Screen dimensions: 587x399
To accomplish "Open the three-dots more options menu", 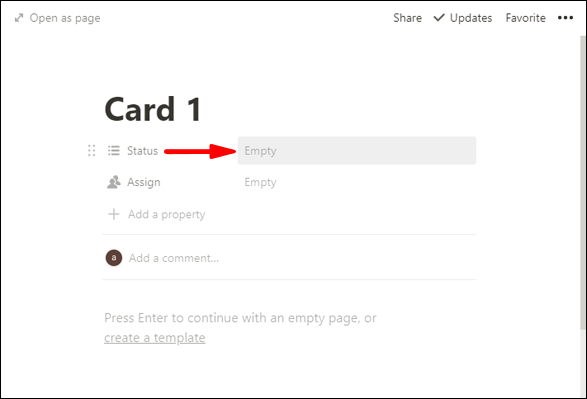I will coord(565,18).
